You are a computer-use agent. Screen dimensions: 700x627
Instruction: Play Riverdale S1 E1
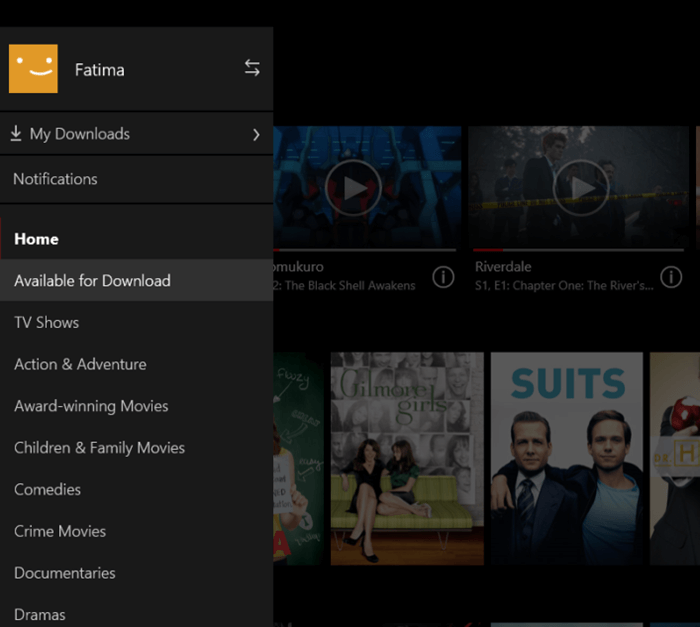pos(581,188)
